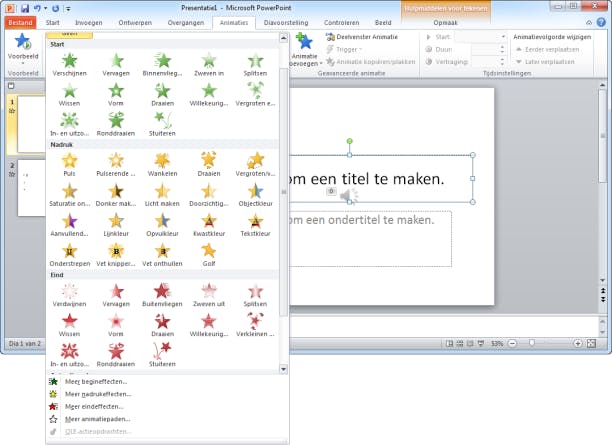
Task: Click the zoom in plus button
Action: click(577, 344)
